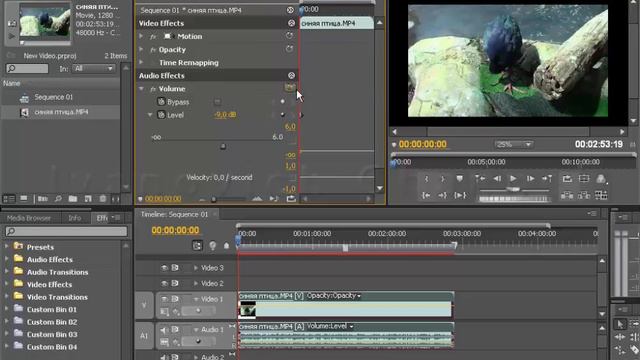Screen dimensions: 640x360
Task: Step forward one frame in Program Monitor
Action: coord(530,179)
